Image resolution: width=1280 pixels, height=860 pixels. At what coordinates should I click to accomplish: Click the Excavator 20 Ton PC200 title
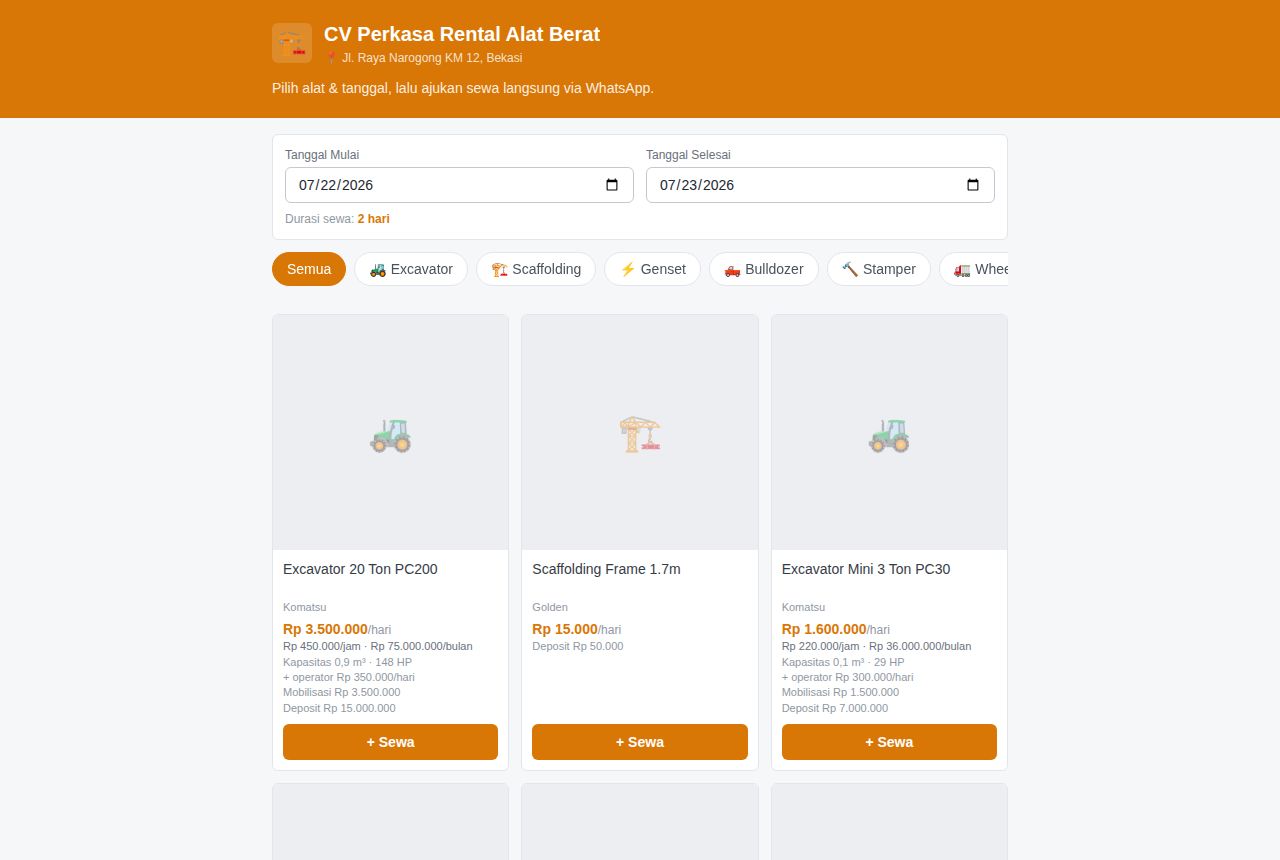[x=360, y=569]
